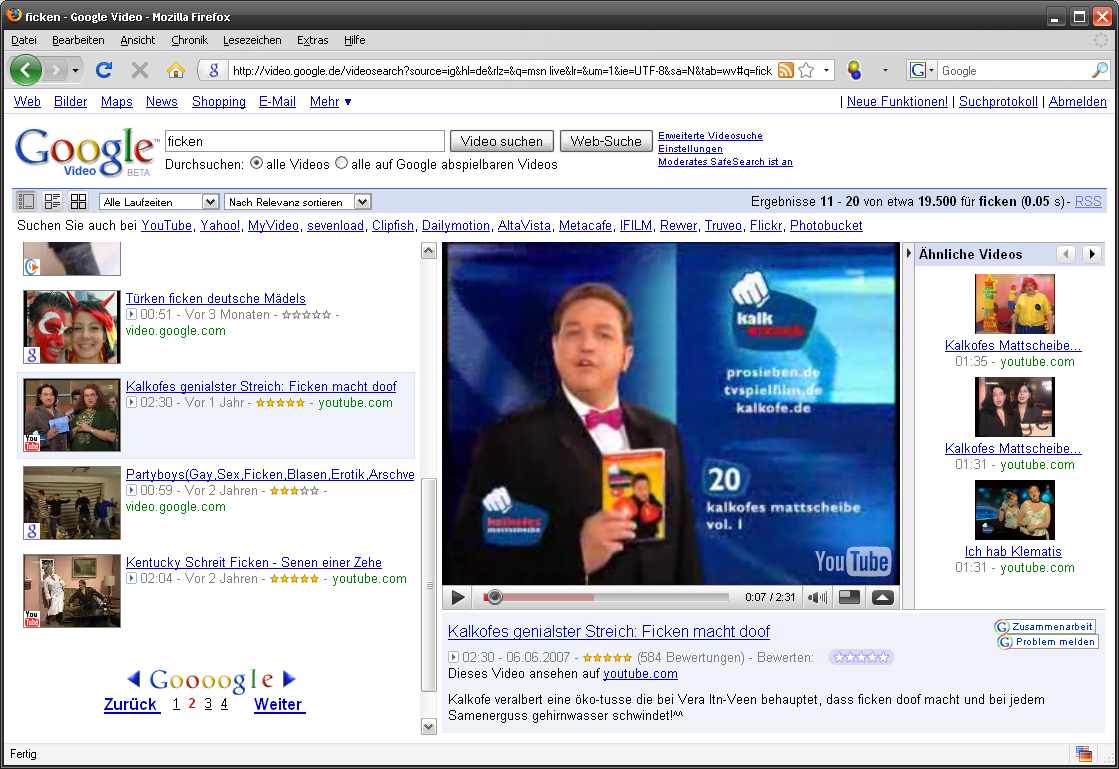
Task: Switch results to grid view icon
Action: (79, 202)
